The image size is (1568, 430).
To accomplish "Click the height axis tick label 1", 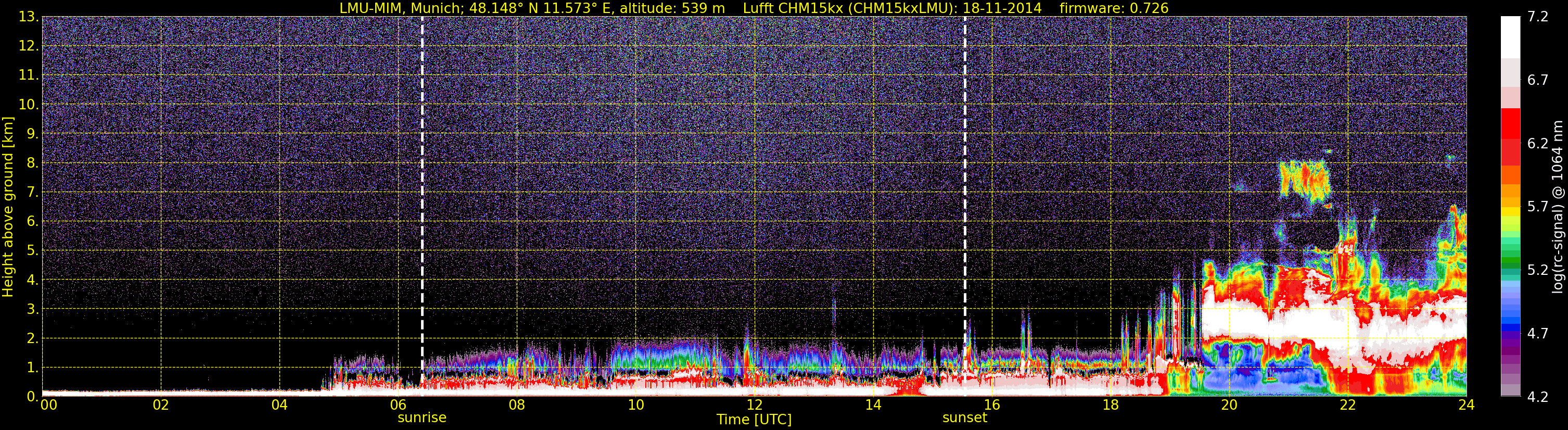I will tap(33, 368).
